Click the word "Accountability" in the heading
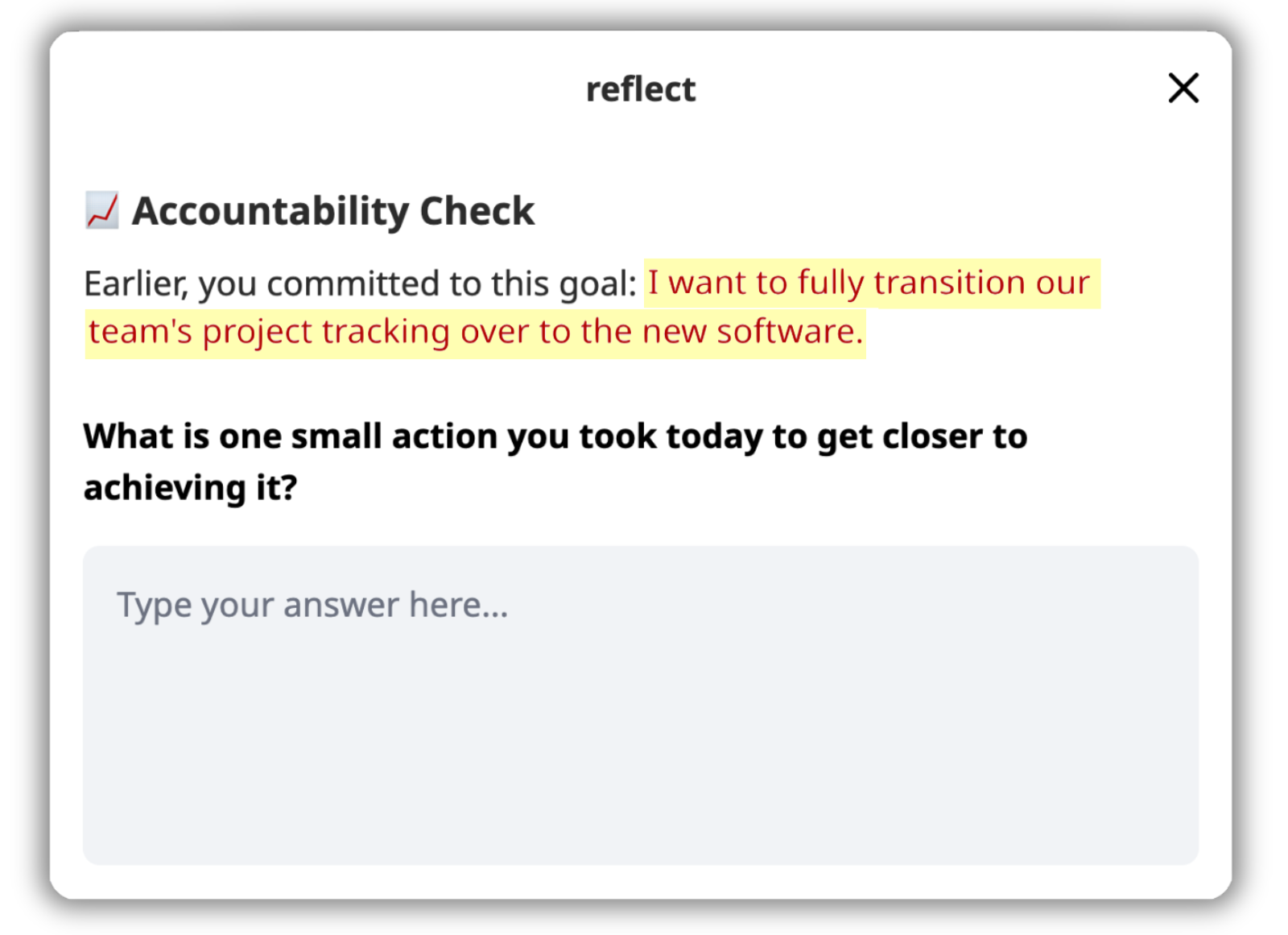 point(271,212)
